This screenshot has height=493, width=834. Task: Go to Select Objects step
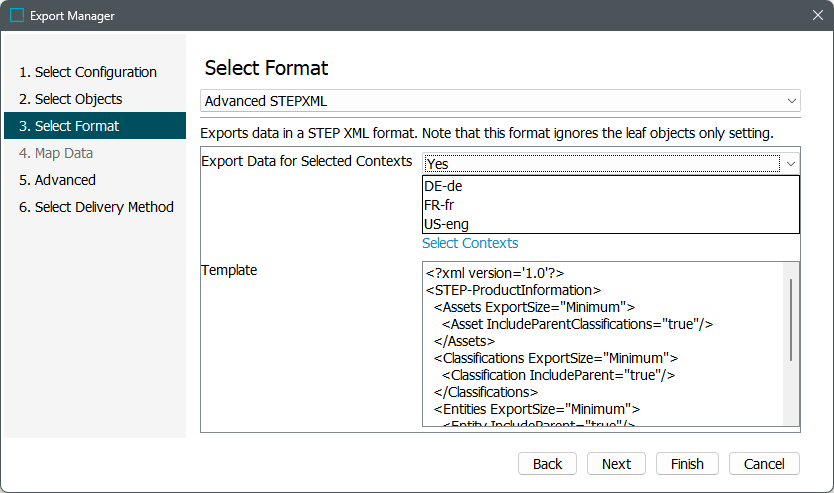[78, 99]
